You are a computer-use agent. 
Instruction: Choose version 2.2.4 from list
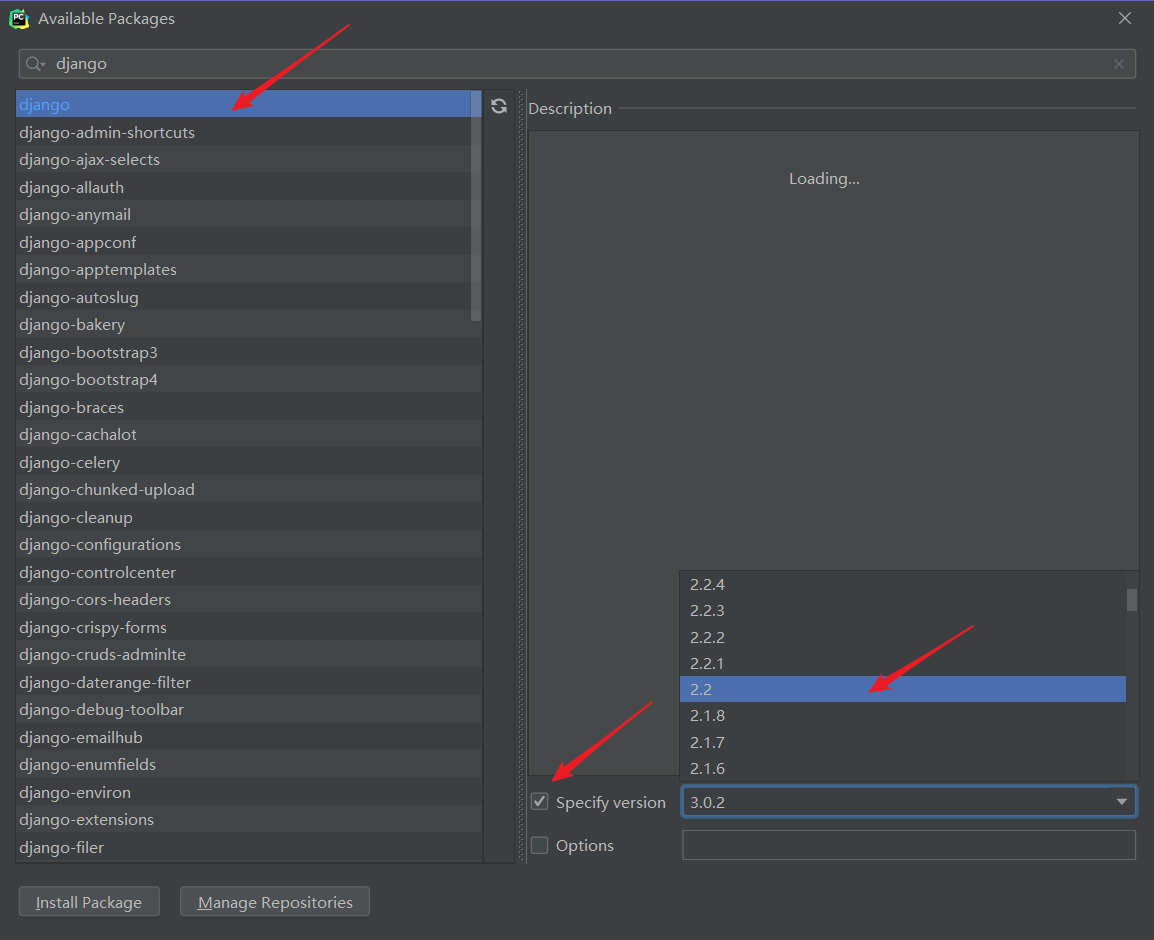click(x=902, y=584)
